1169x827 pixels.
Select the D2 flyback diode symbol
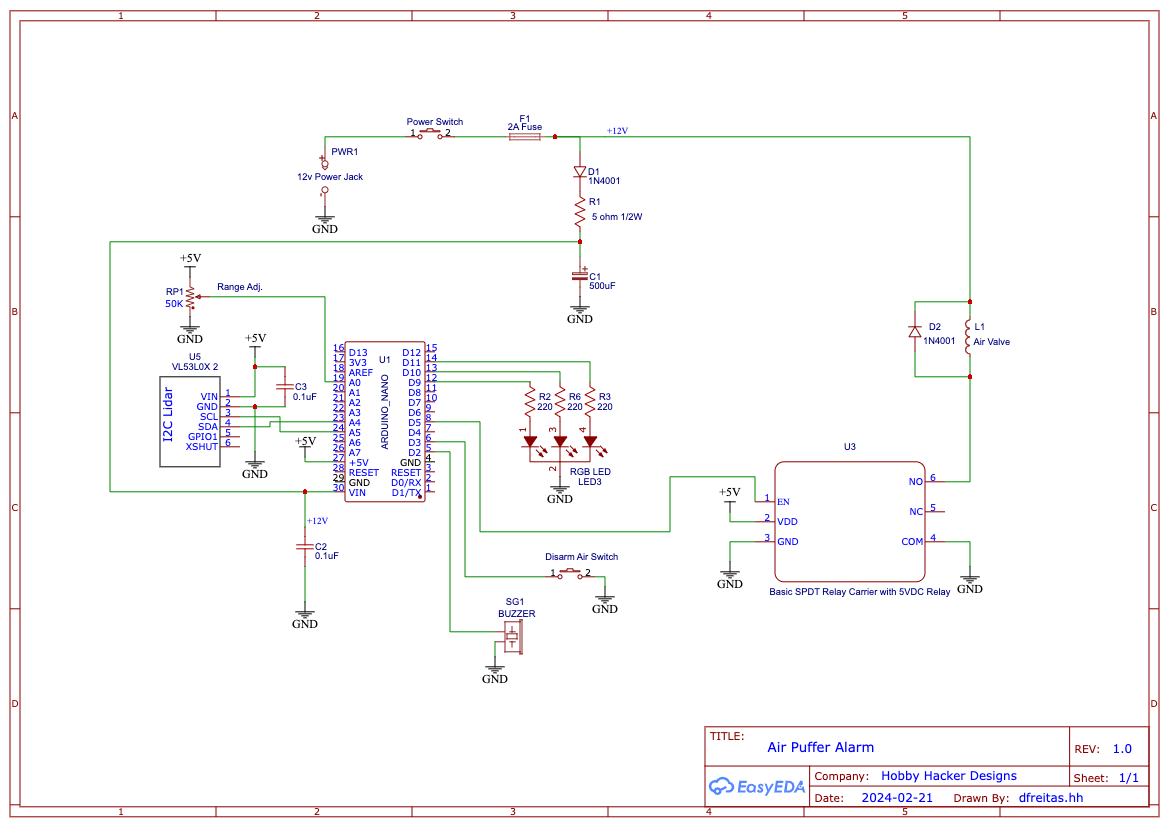[915, 332]
